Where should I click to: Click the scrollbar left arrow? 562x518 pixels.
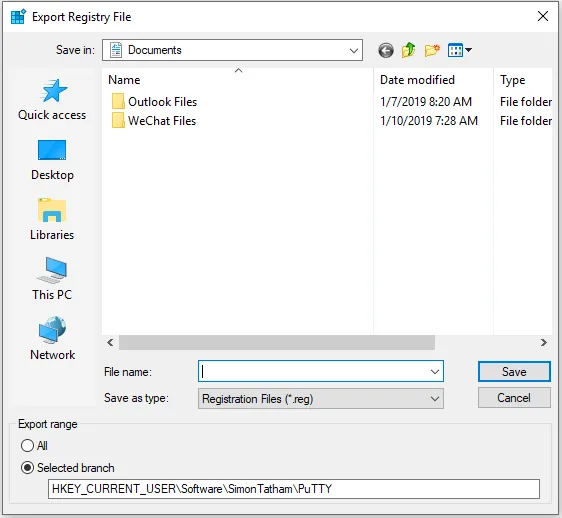coord(110,342)
